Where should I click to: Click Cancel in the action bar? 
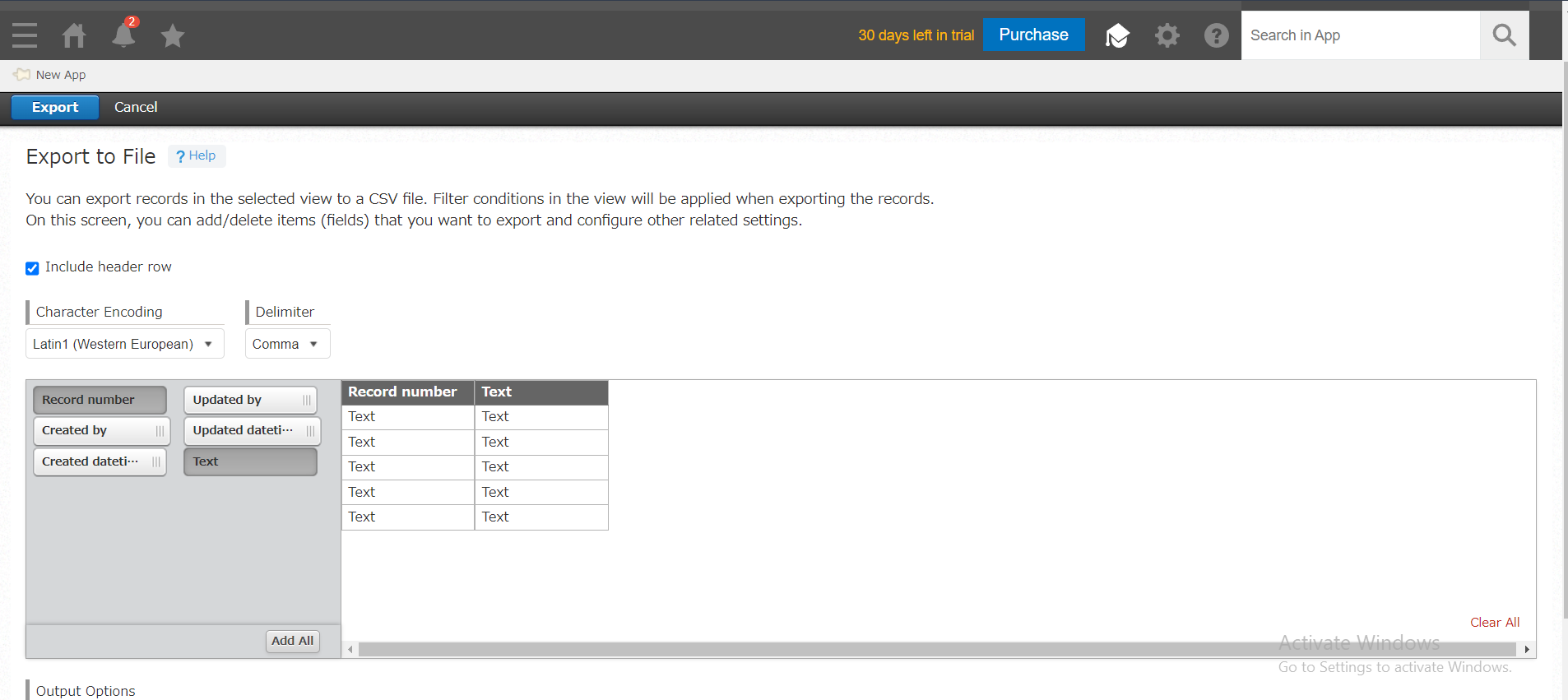click(x=136, y=107)
